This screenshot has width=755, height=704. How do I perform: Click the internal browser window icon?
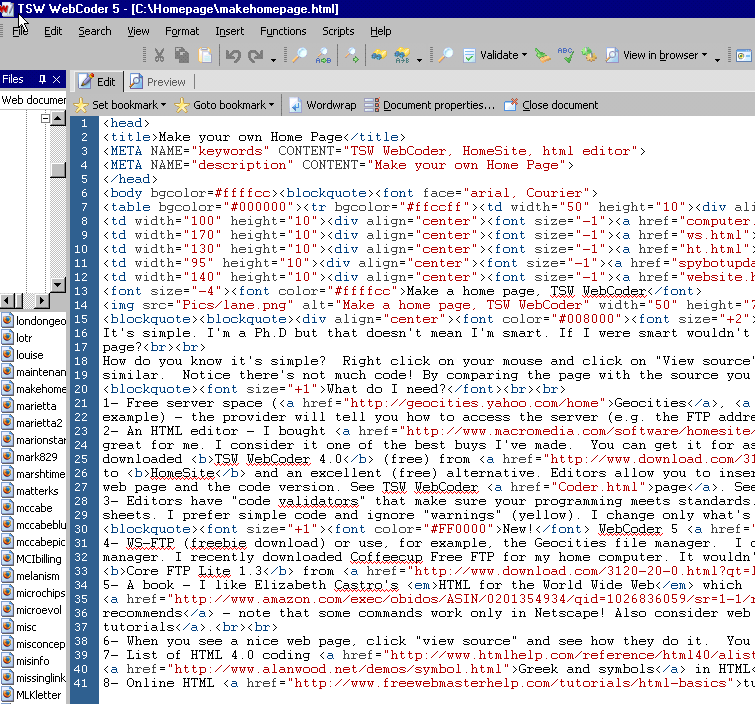point(744,56)
